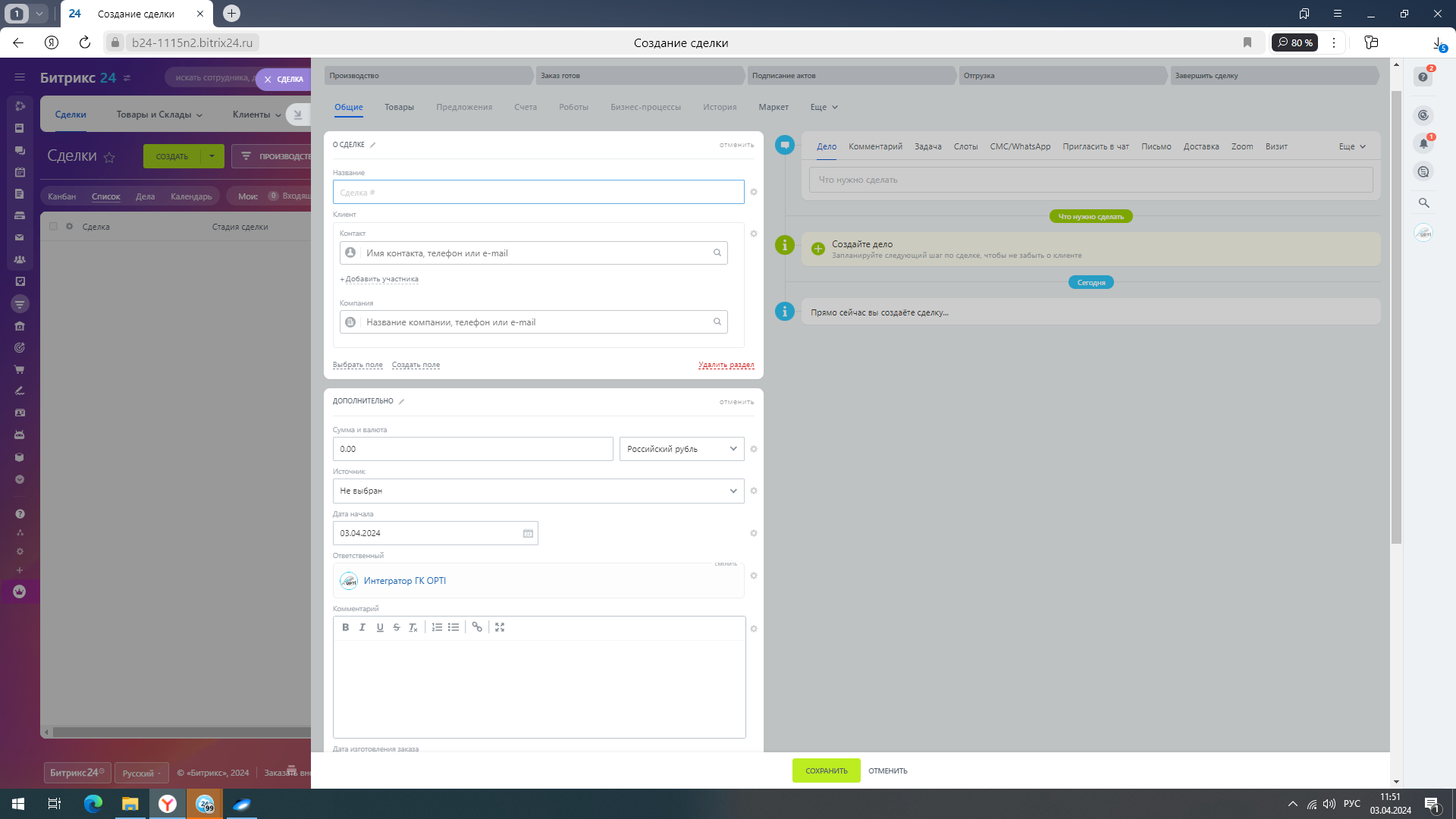Toggle the select-all checkbox in deals list
This screenshot has height=819, width=1456.
53,227
